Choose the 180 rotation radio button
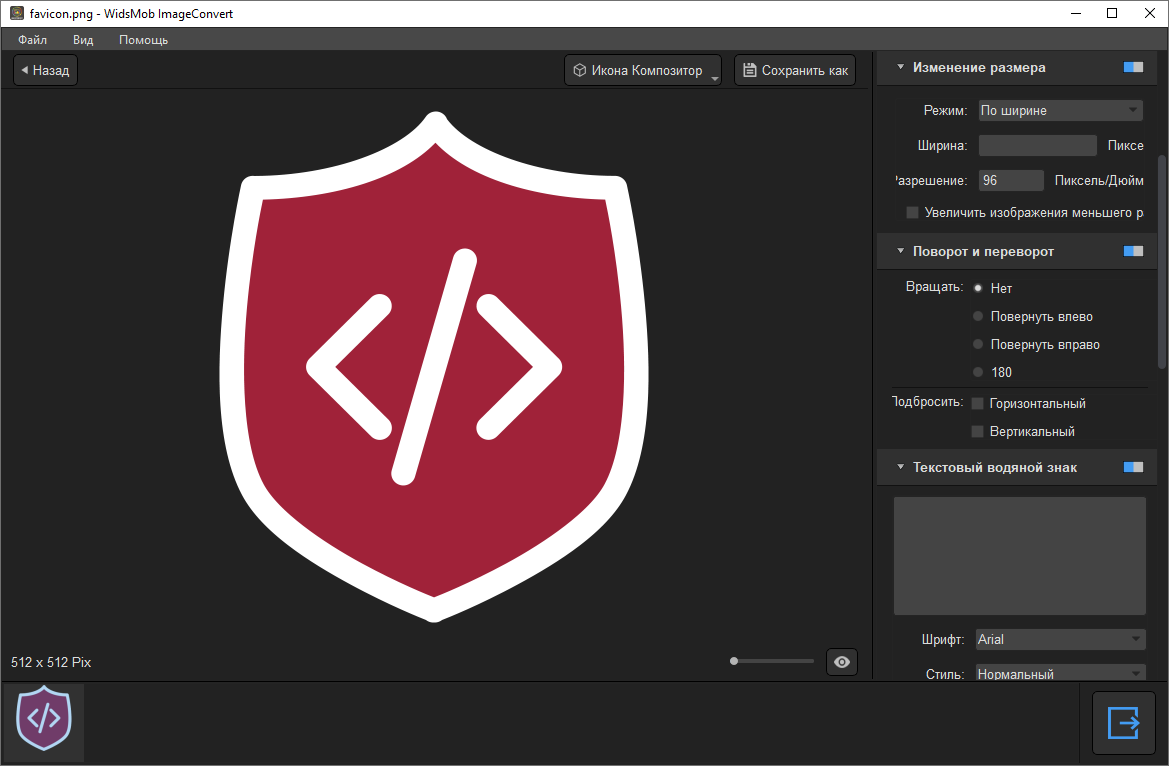The image size is (1169, 766). [978, 372]
